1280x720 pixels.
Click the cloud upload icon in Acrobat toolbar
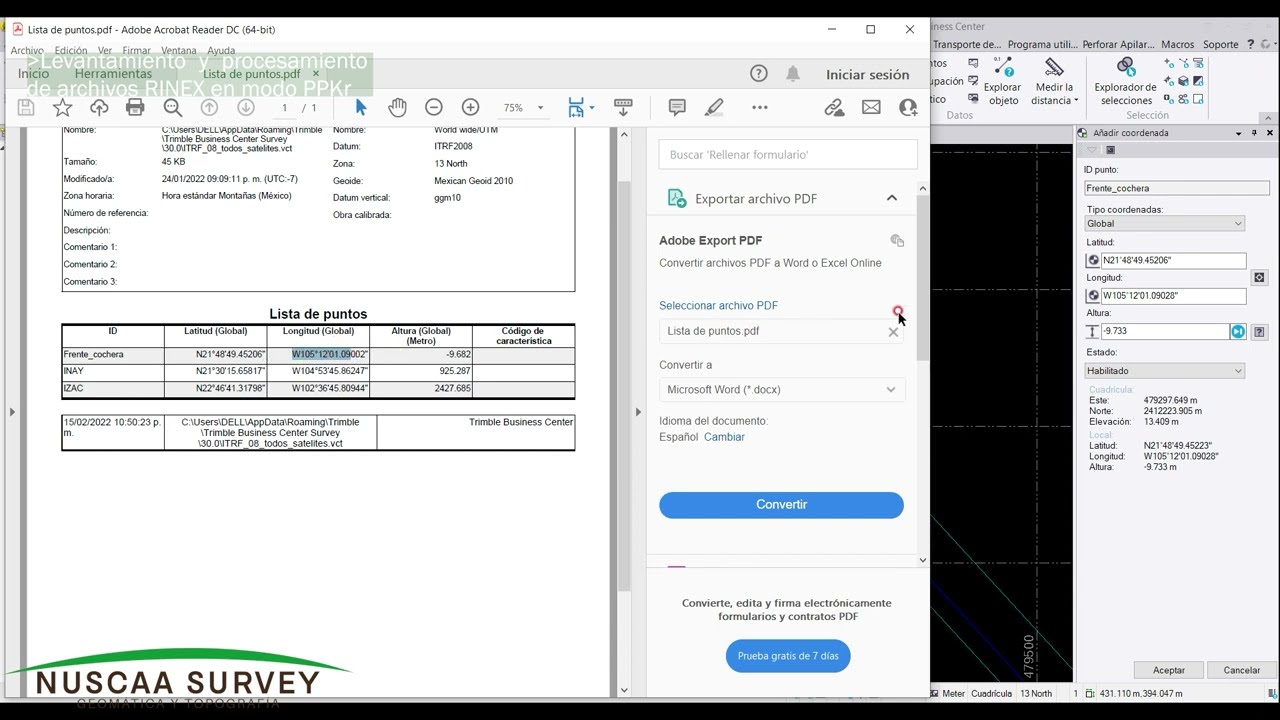click(x=99, y=107)
